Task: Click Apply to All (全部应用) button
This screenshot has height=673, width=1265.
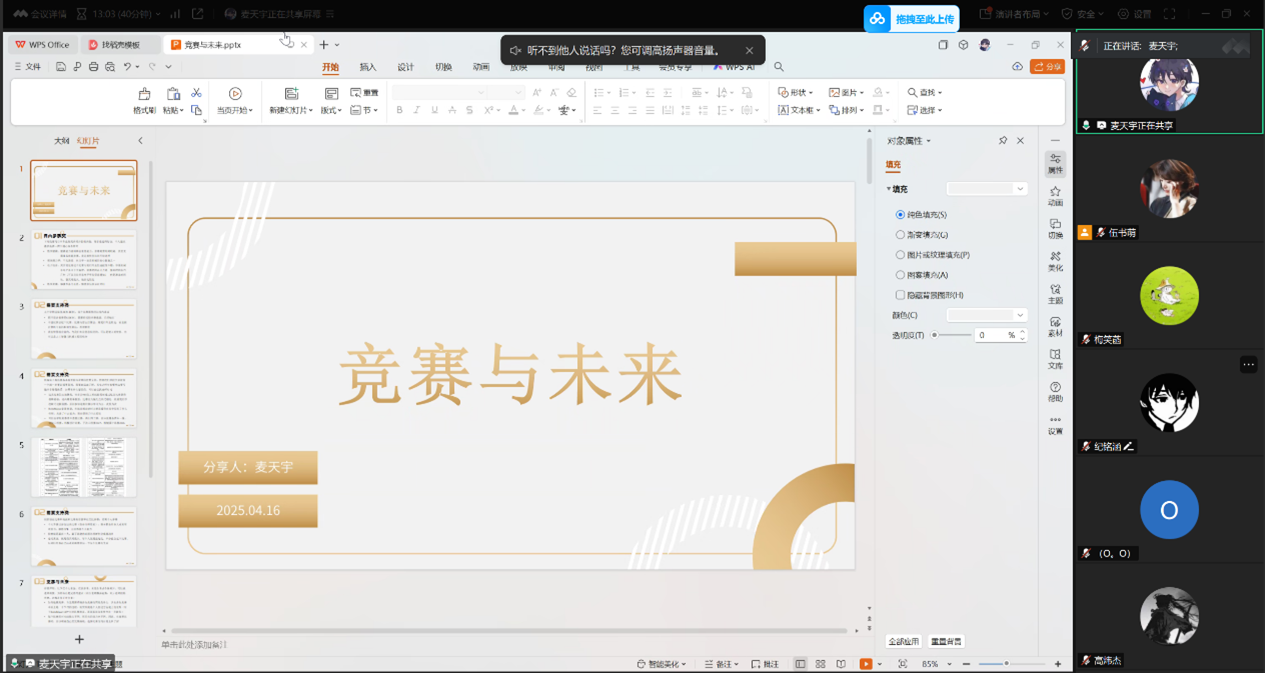Action: [903, 642]
